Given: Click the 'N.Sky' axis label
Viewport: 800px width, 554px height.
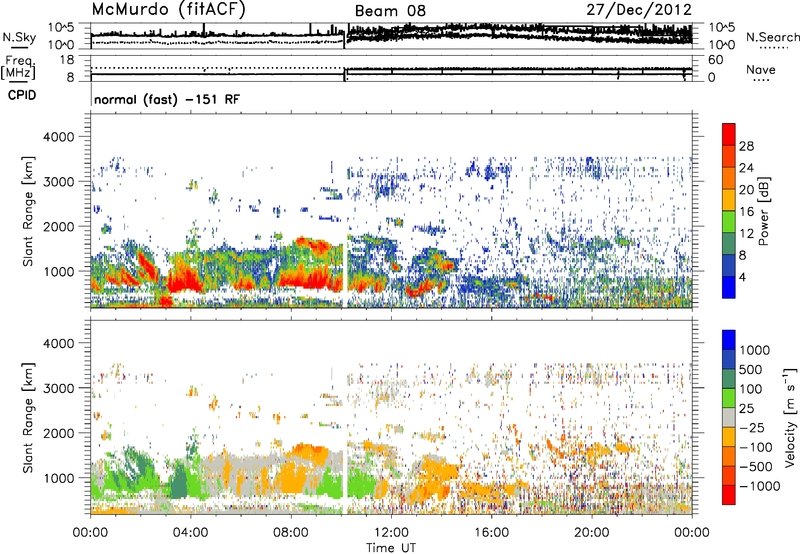Looking at the screenshot, I should 19,37.
